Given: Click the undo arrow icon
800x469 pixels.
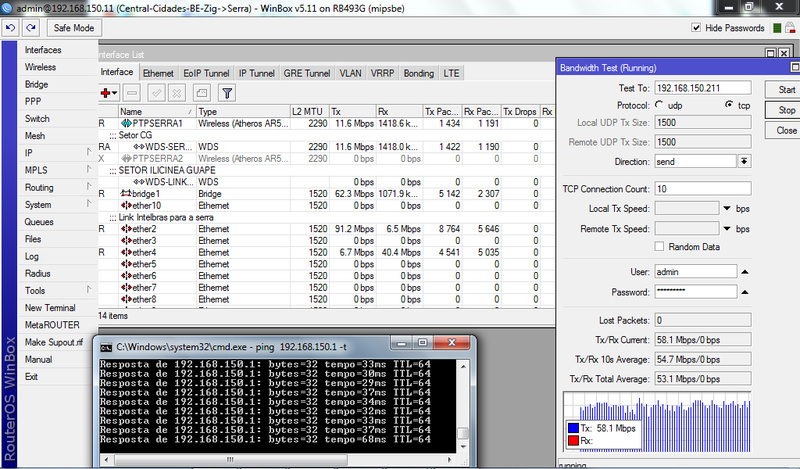Looking at the screenshot, I should tap(11, 28).
